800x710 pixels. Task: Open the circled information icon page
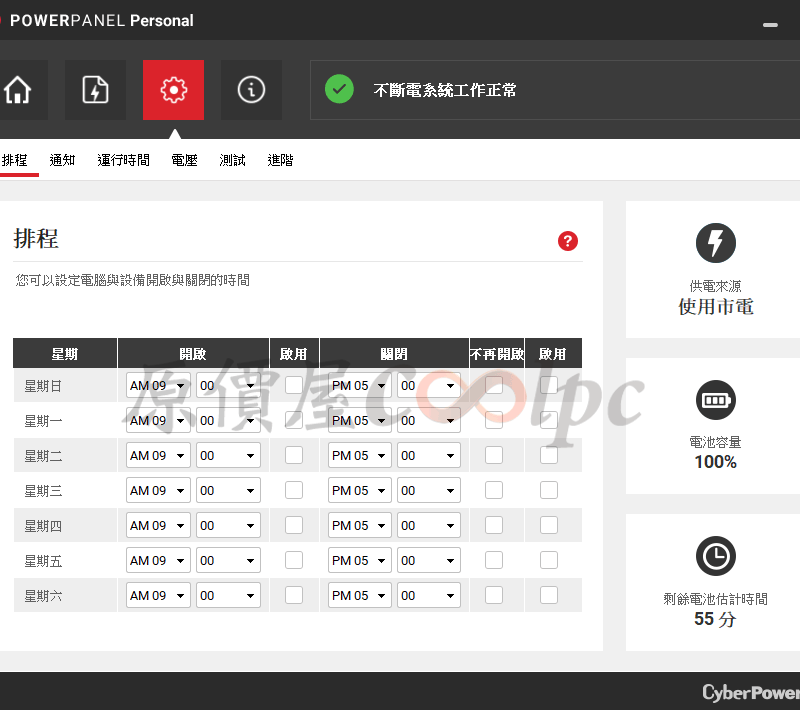coord(251,90)
